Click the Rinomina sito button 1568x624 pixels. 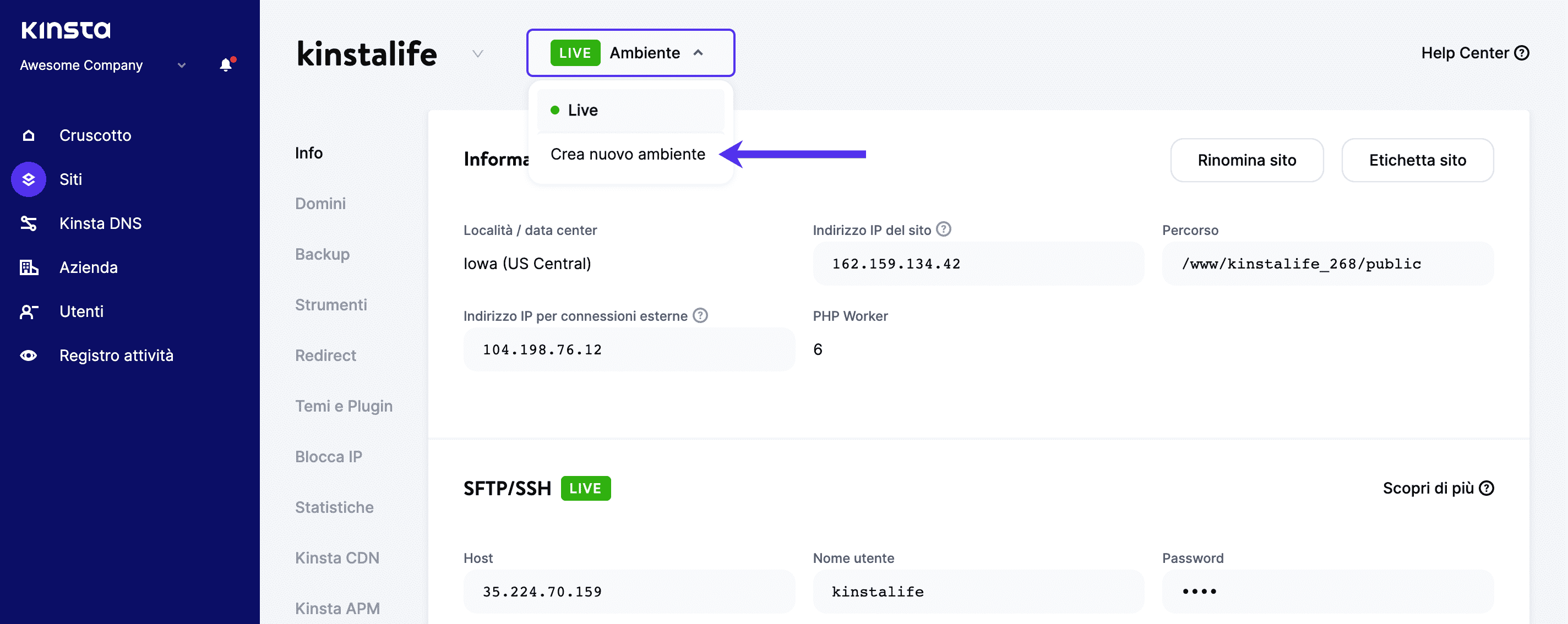coord(1246,159)
